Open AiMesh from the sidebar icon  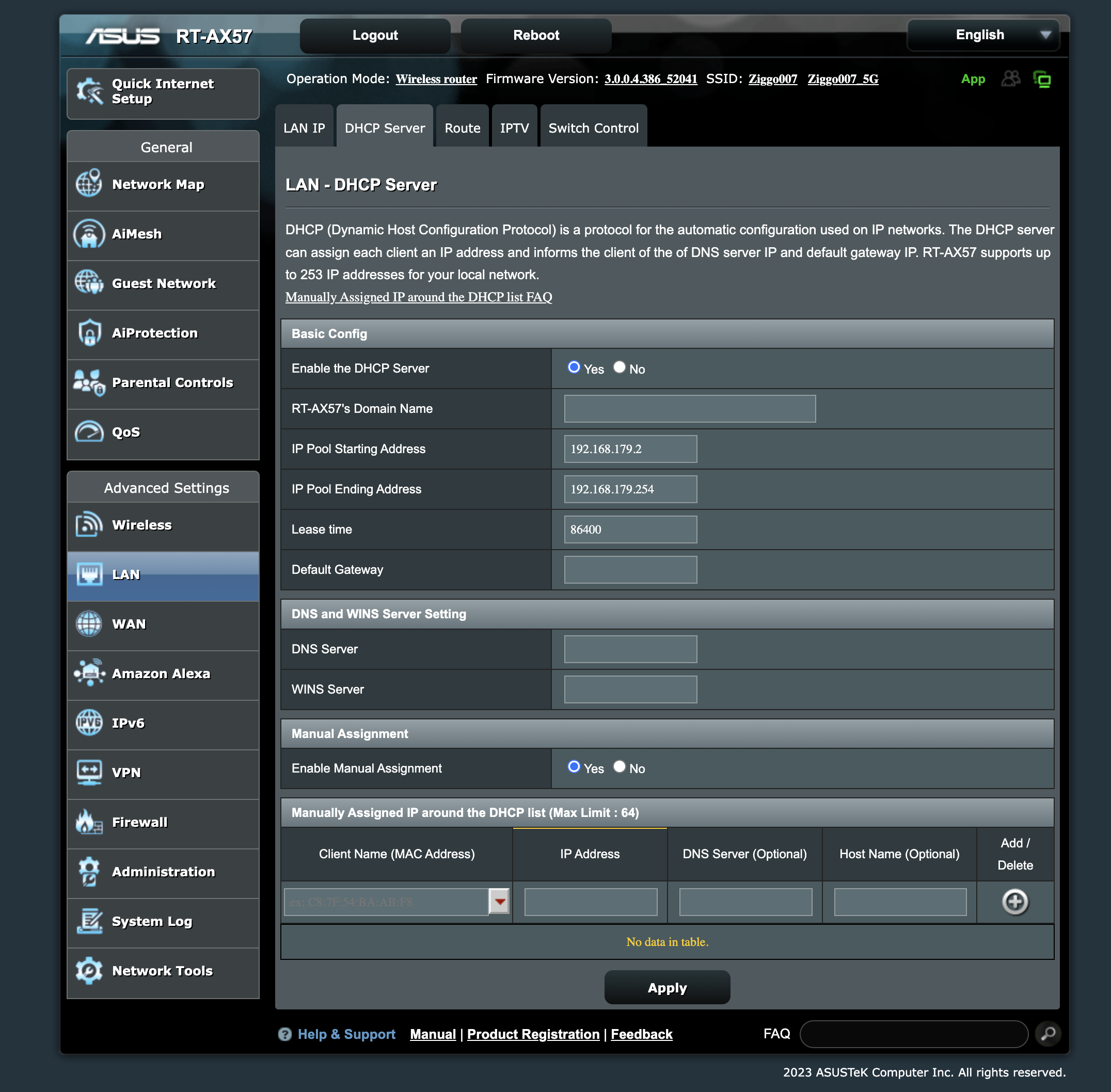(x=89, y=234)
